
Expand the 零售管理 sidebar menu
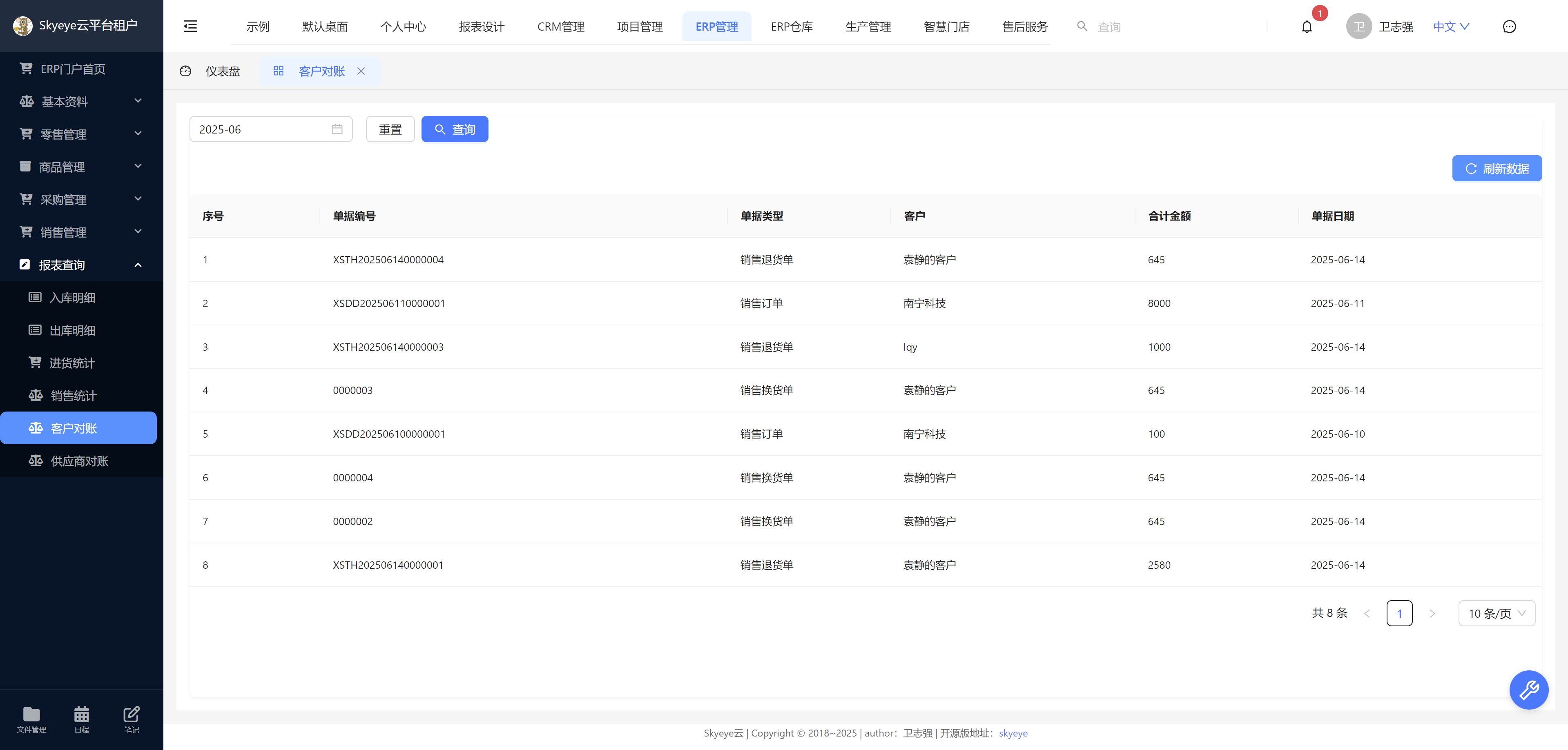point(82,134)
